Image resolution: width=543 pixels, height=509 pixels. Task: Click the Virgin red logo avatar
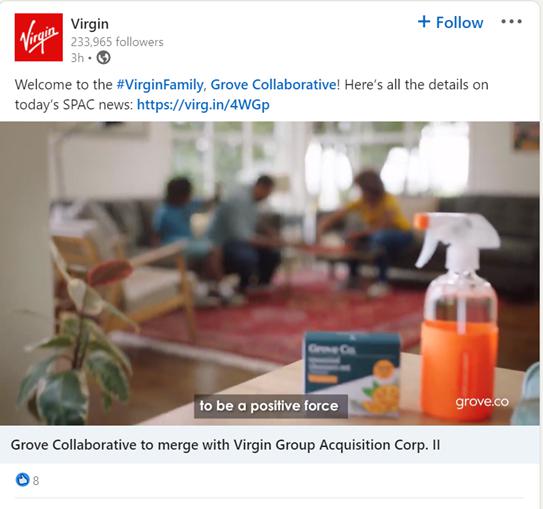pos(38,37)
